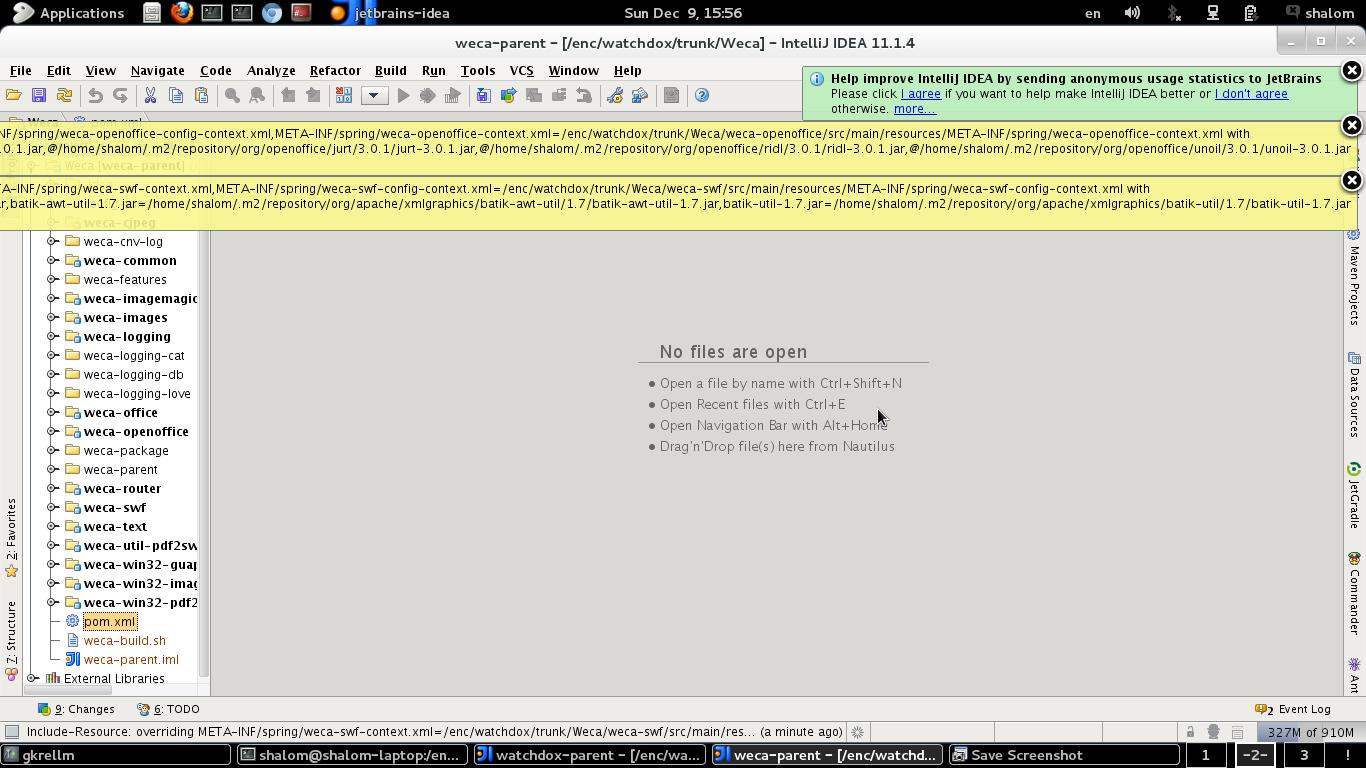
Task: Click the 'more...' link in notification
Action: [914, 109]
